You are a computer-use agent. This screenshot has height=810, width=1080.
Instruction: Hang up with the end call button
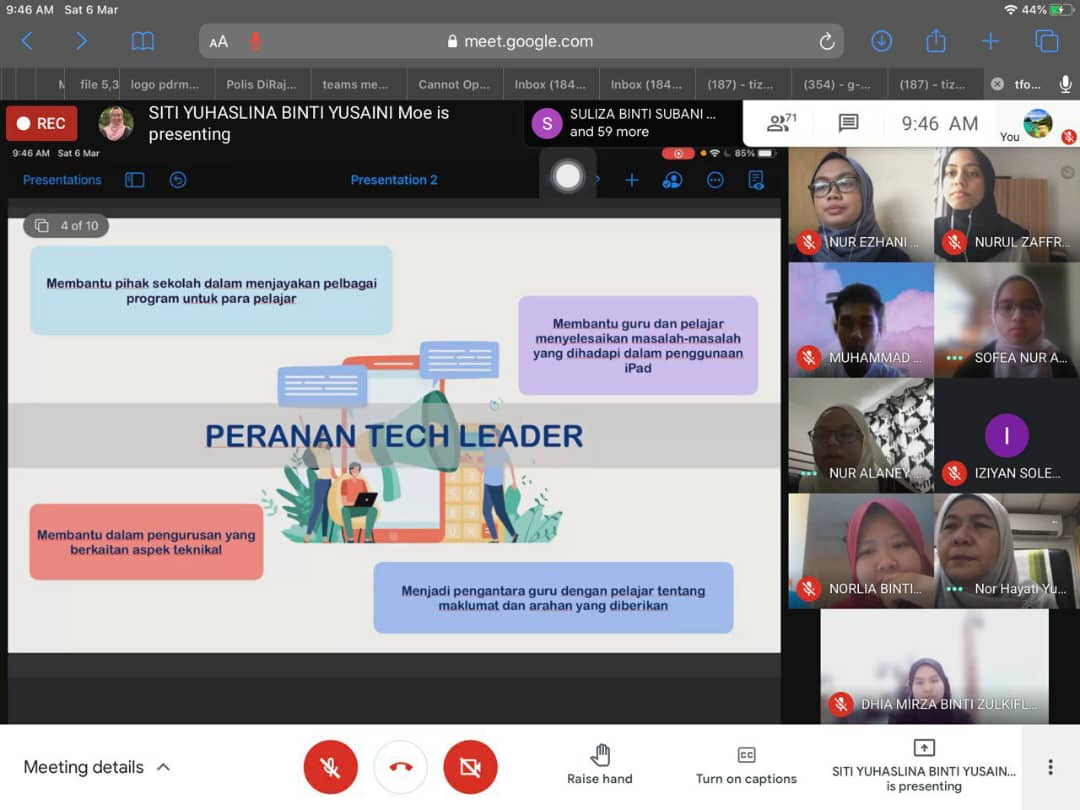400,767
